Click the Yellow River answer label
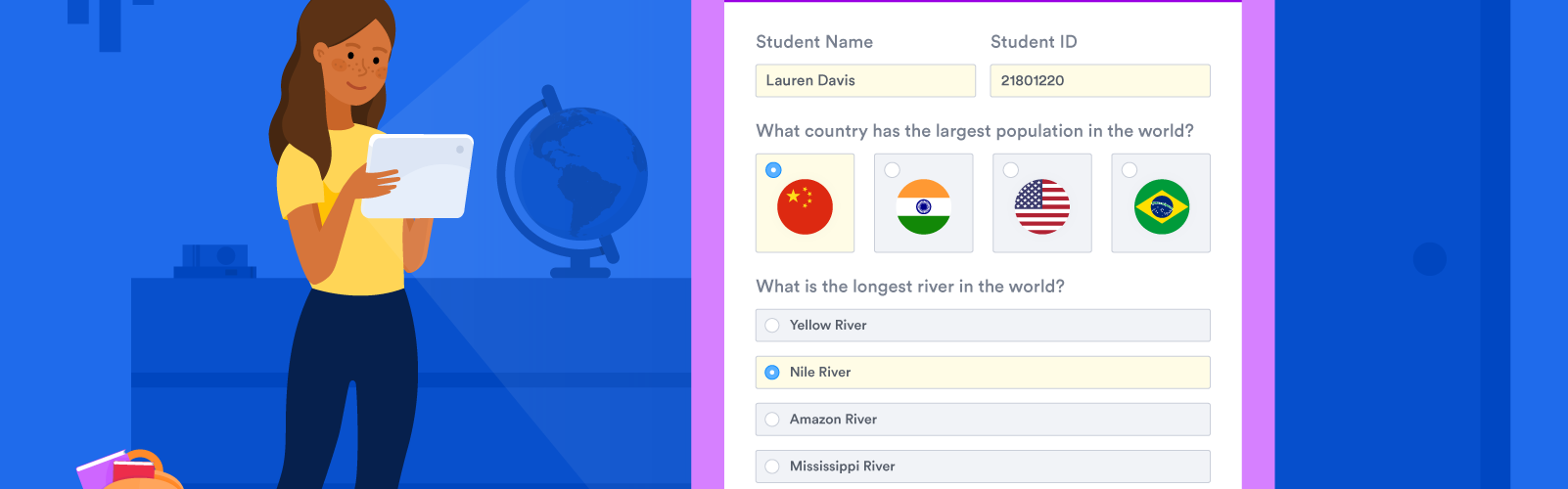1568x489 pixels. tap(828, 326)
